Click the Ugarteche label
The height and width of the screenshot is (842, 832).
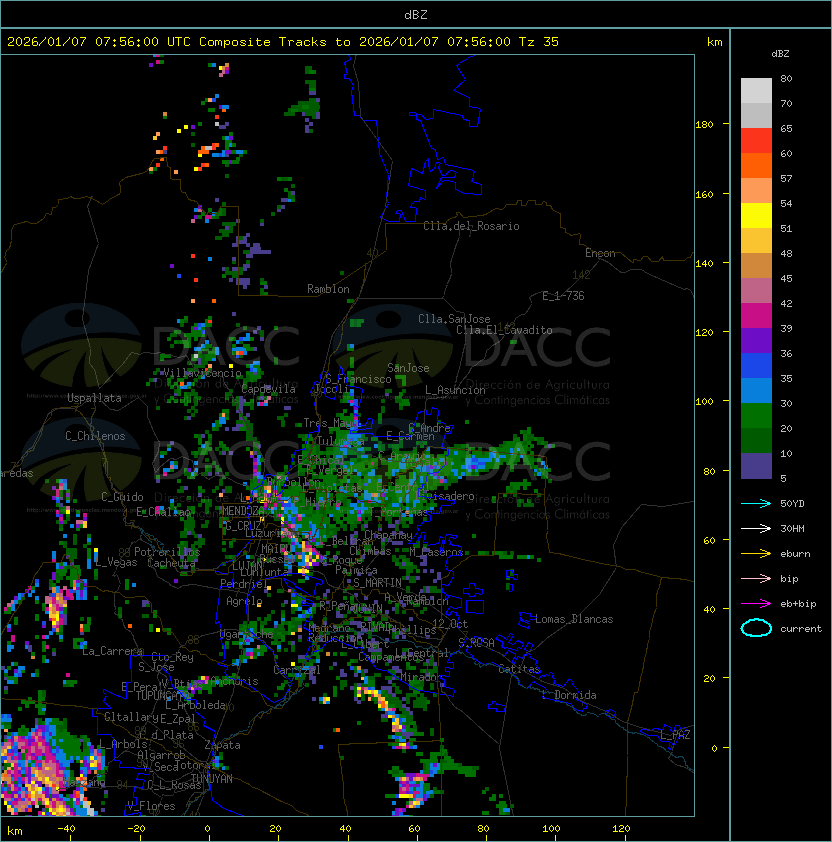pyautogui.click(x=246, y=634)
